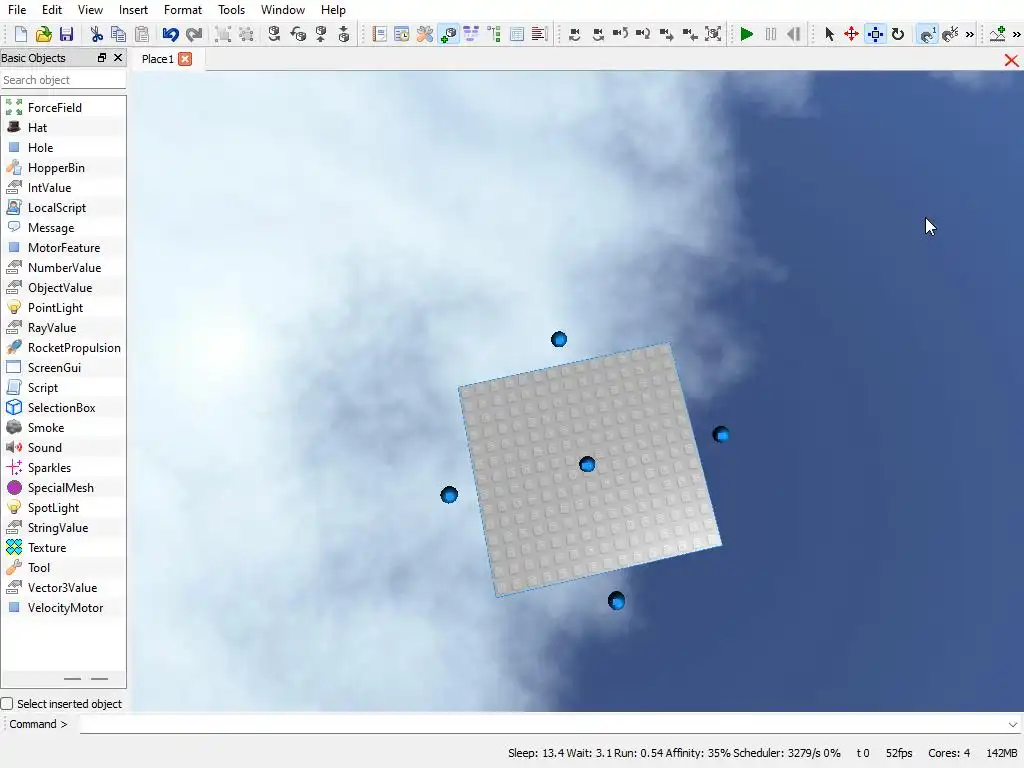Select the Rotate tool
Image resolution: width=1024 pixels, height=768 pixels.
click(x=898, y=34)
